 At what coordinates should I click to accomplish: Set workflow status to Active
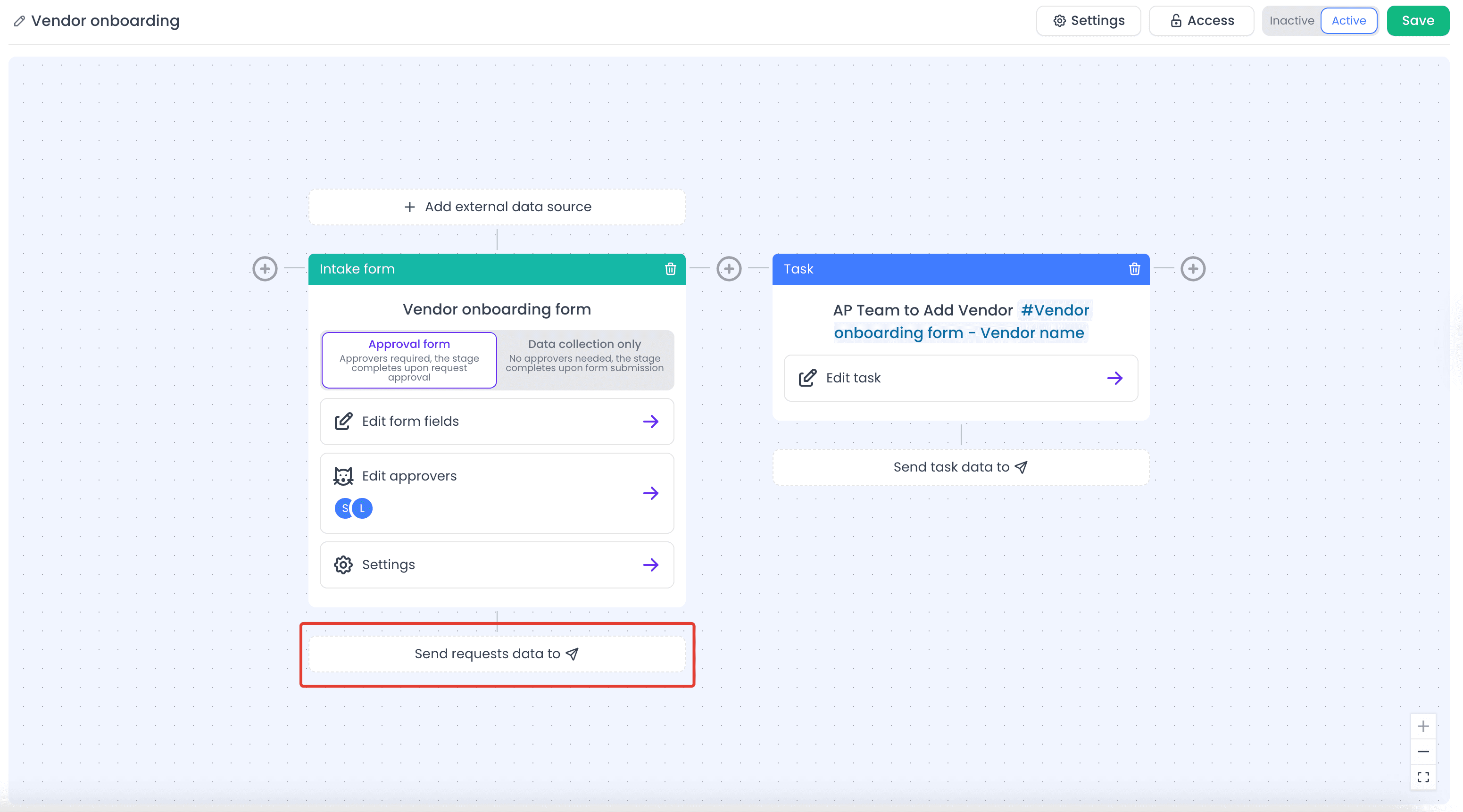[x=1348, y=21]
